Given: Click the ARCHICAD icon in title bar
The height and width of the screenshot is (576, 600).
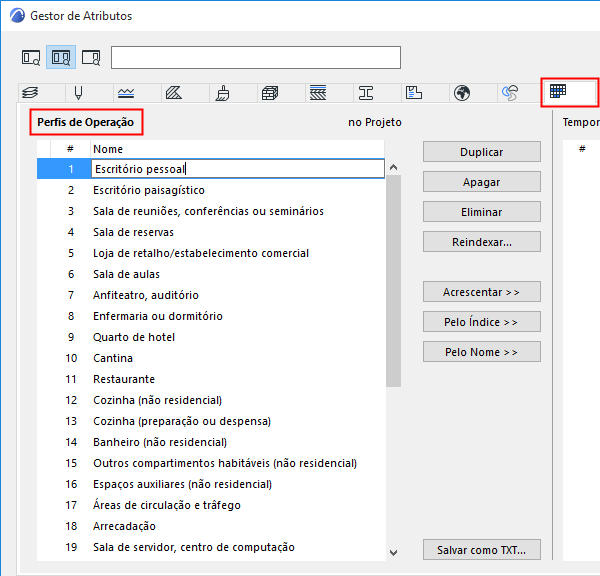Looking at the screenshot, I should 17,16.
